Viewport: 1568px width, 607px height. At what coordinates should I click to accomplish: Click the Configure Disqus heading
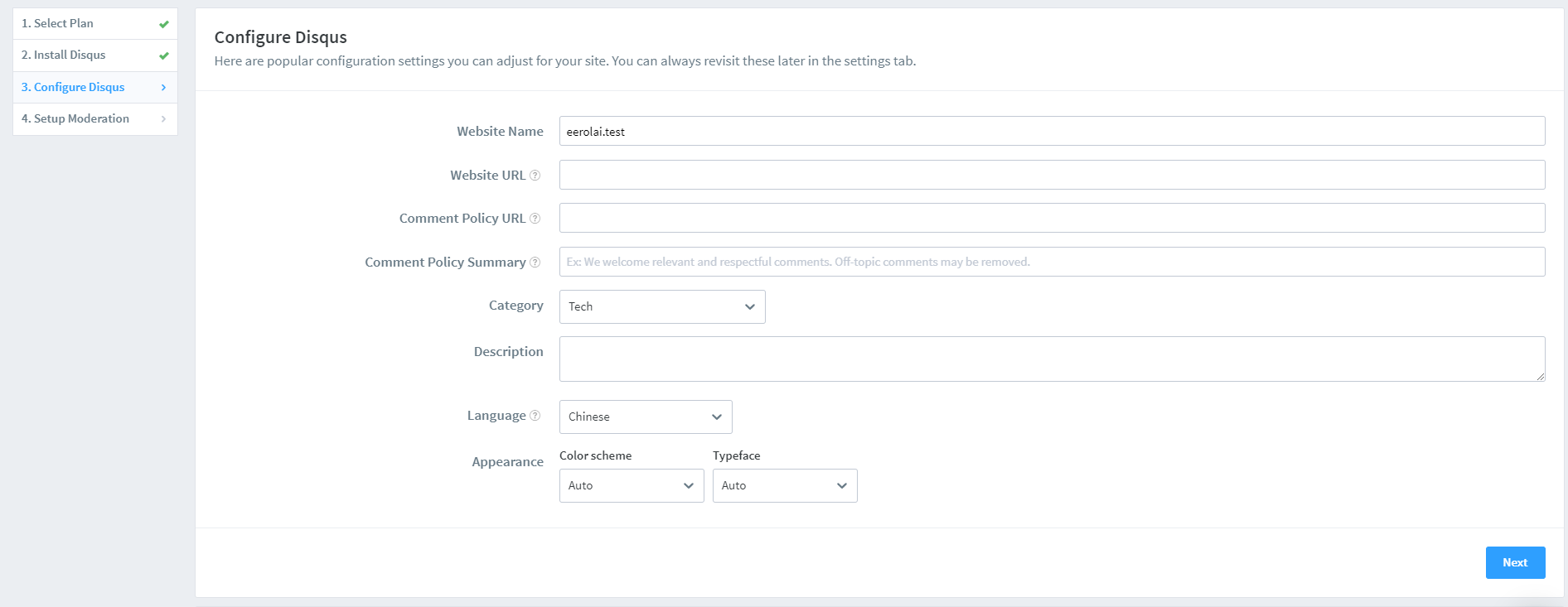point(280,37)
